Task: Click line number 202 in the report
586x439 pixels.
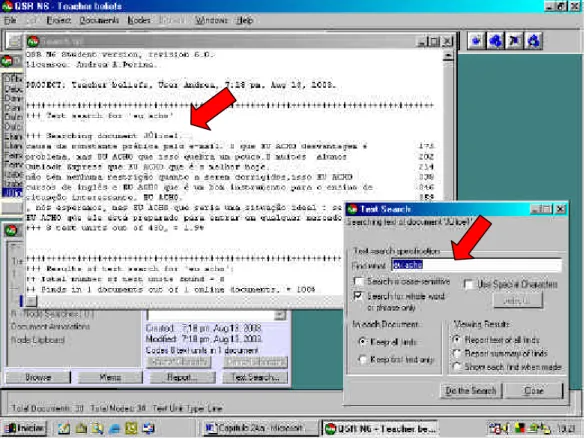Action: point(426,157)
